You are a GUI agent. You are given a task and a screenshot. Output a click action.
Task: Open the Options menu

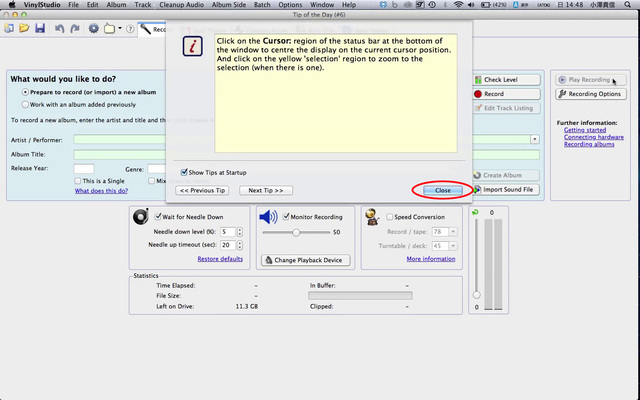pos(290,5)
